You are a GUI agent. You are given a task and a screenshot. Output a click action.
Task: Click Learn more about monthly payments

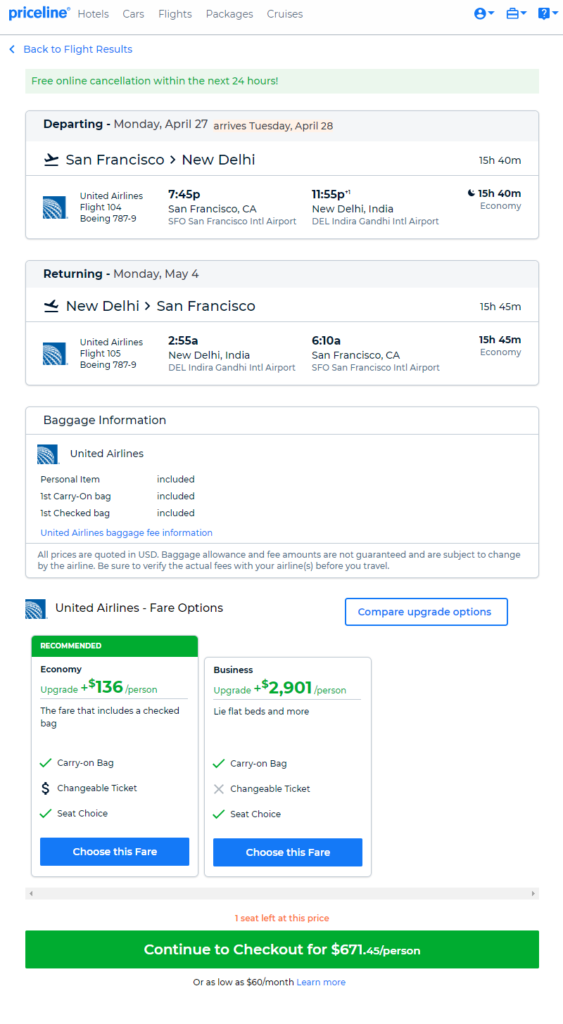coord(321,982)
